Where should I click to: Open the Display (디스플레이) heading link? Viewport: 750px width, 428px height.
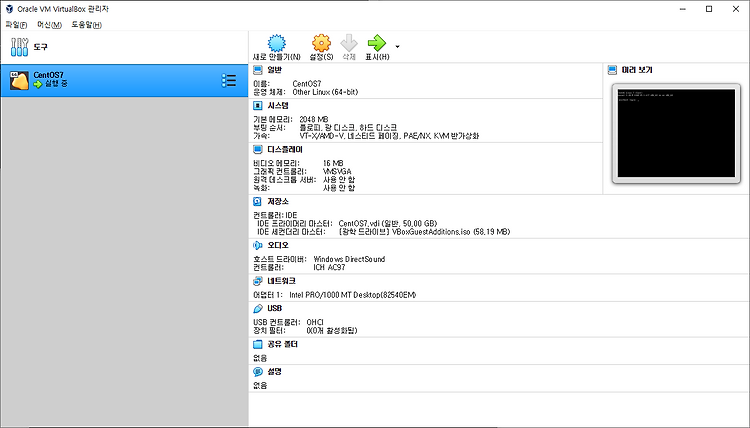285,150
